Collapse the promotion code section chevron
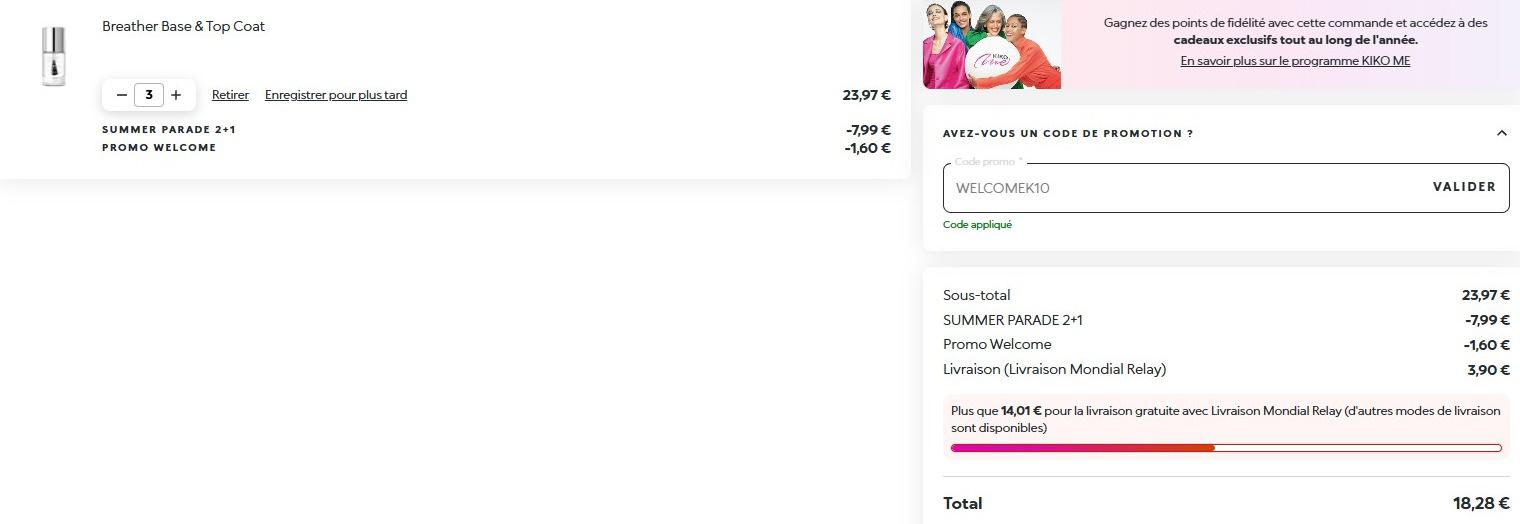Image resolution: width=1520 pixels, height=524 pixels. coord(1501,133)
